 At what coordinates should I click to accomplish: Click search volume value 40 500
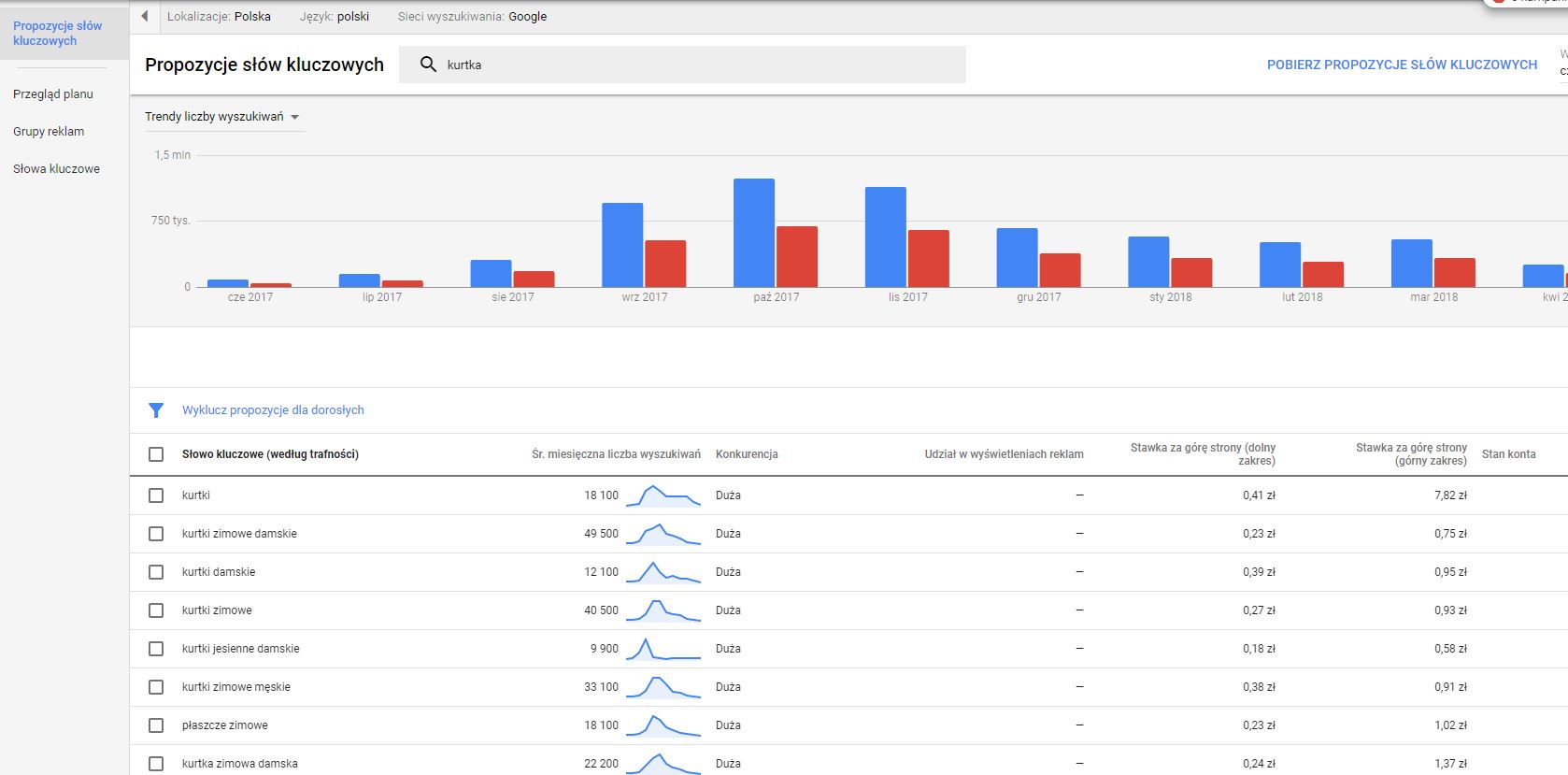coord(601,610)
